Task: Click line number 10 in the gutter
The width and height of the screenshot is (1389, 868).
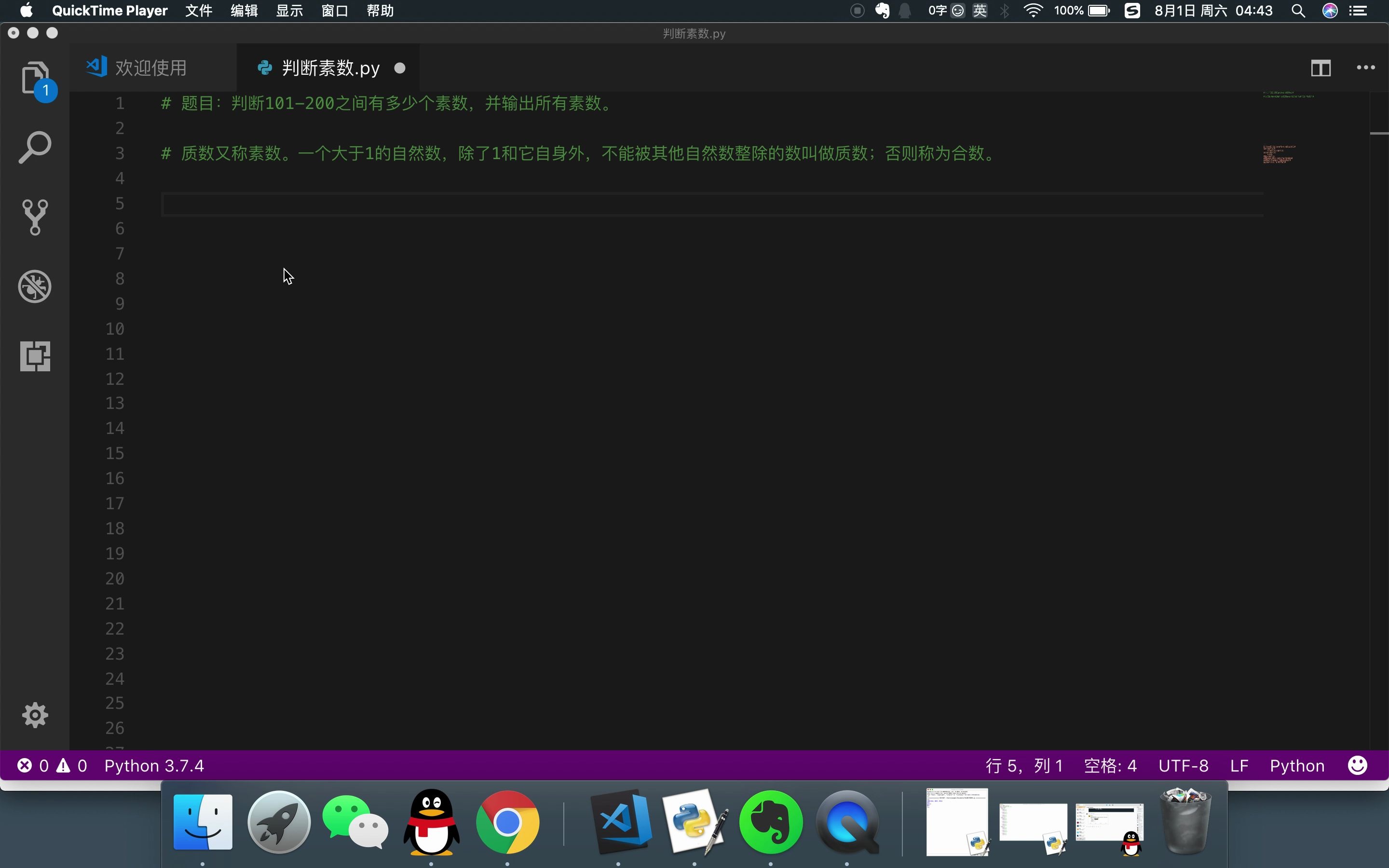Action: (115, 329)
